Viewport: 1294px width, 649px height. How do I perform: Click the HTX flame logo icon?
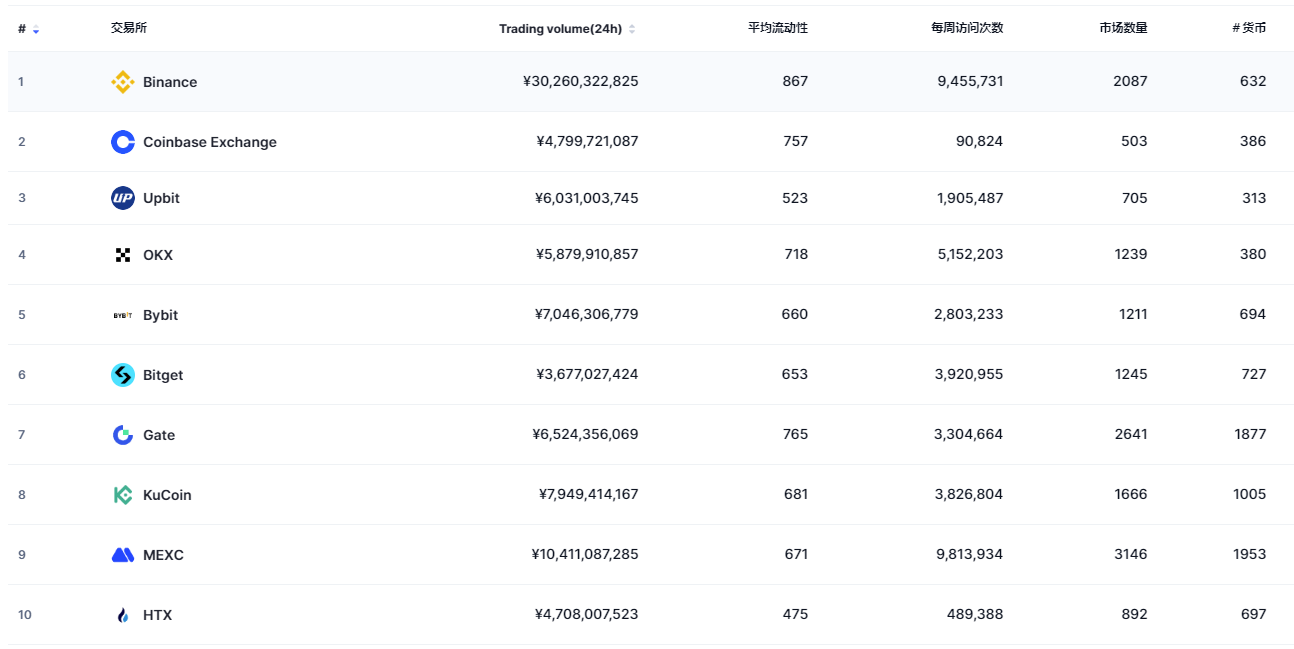[123, 615]
